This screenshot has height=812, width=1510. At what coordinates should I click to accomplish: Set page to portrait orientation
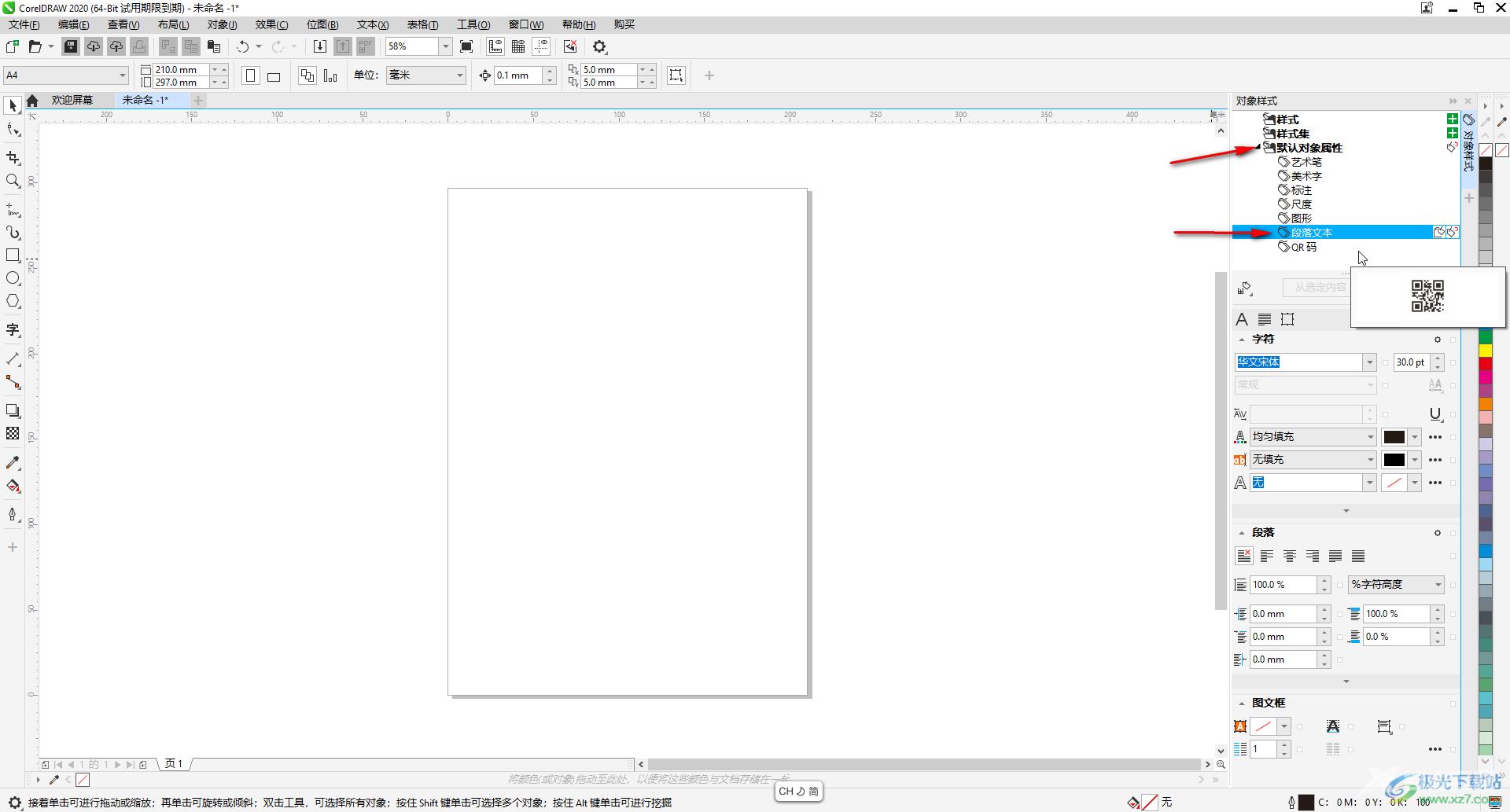[x=251, y=75]
